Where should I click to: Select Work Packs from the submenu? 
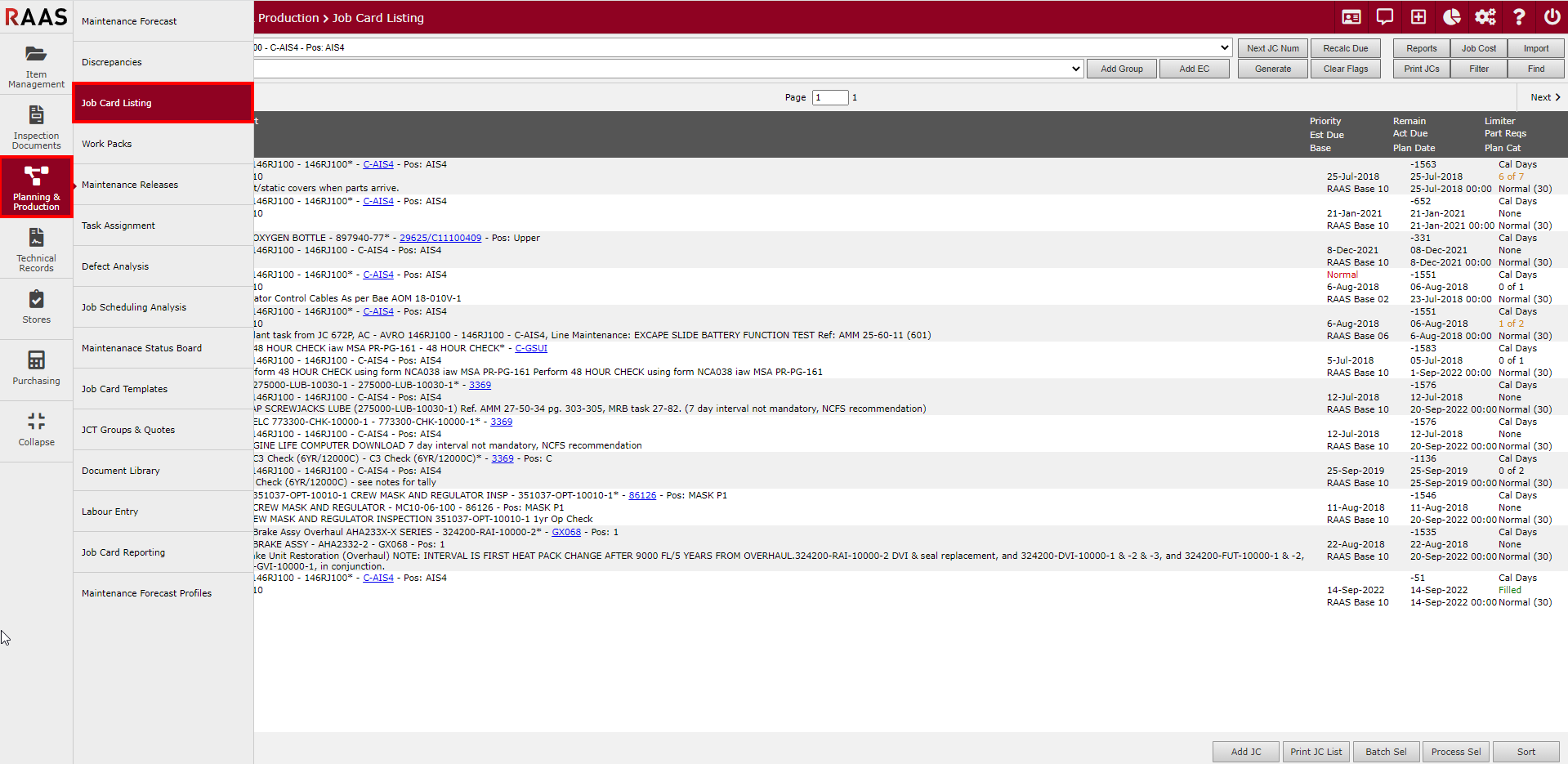tap(107, 144)
